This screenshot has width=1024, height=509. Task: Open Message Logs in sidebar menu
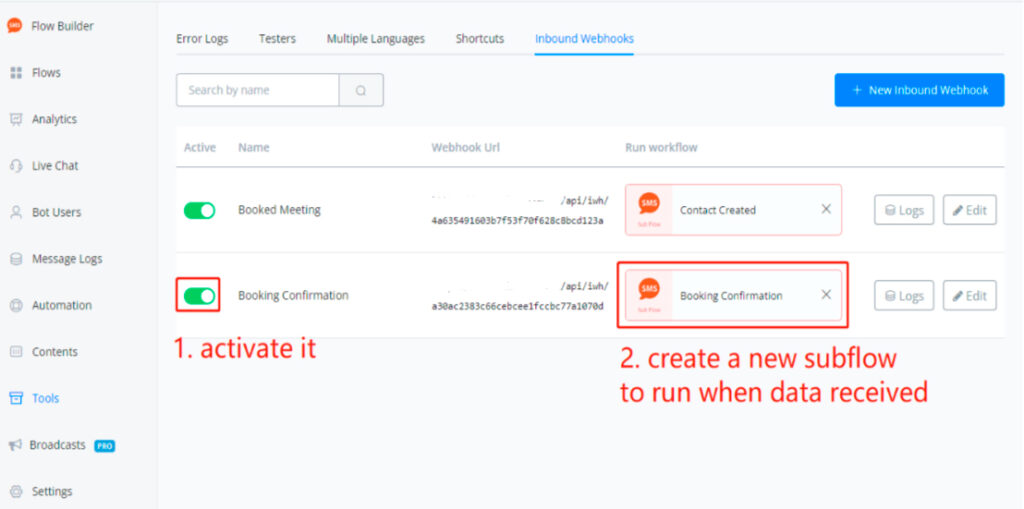pos(67,259)
